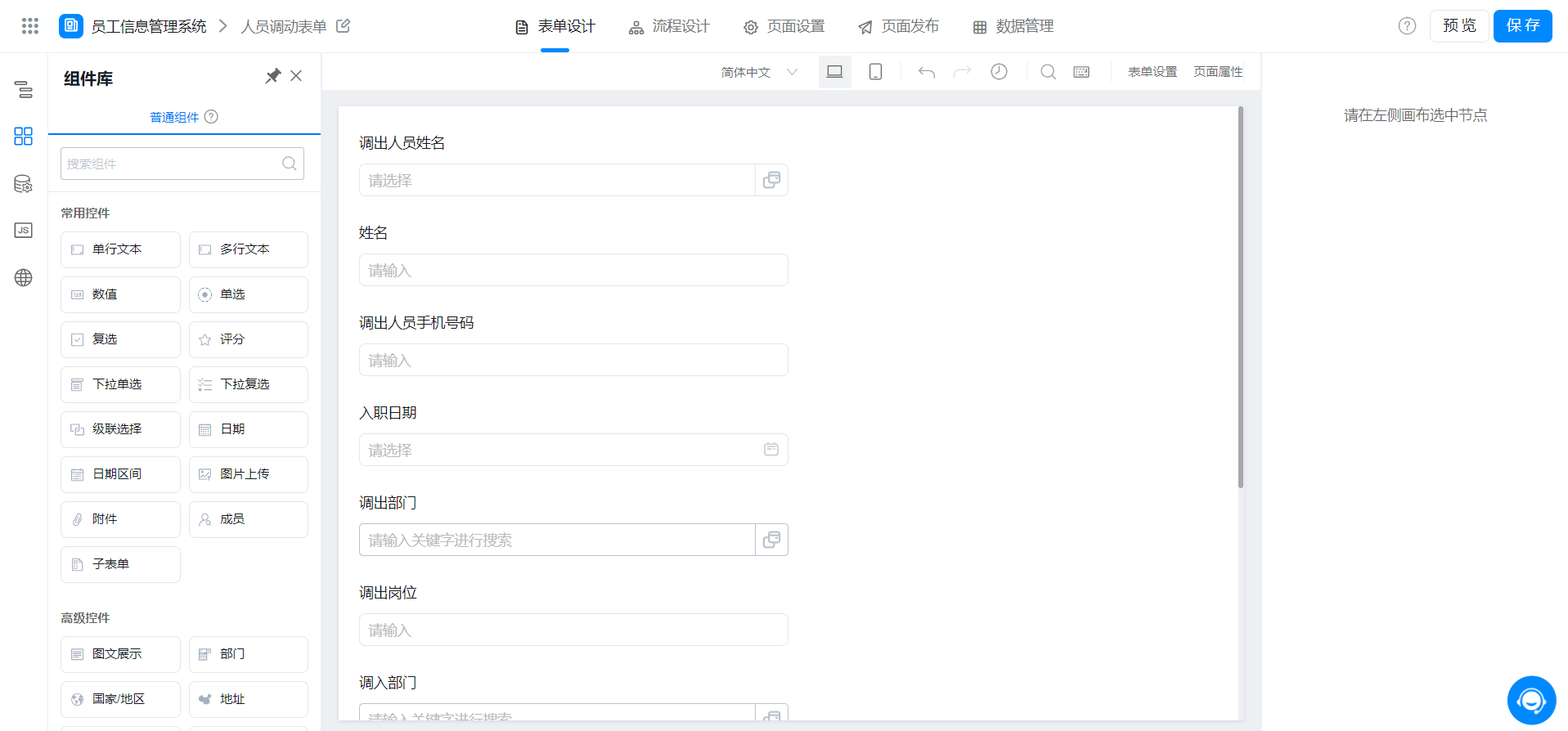Screen dimensions: 1568x731
Task: Open the 调出人员姓名 selection field
Action: tap(556, 180)
